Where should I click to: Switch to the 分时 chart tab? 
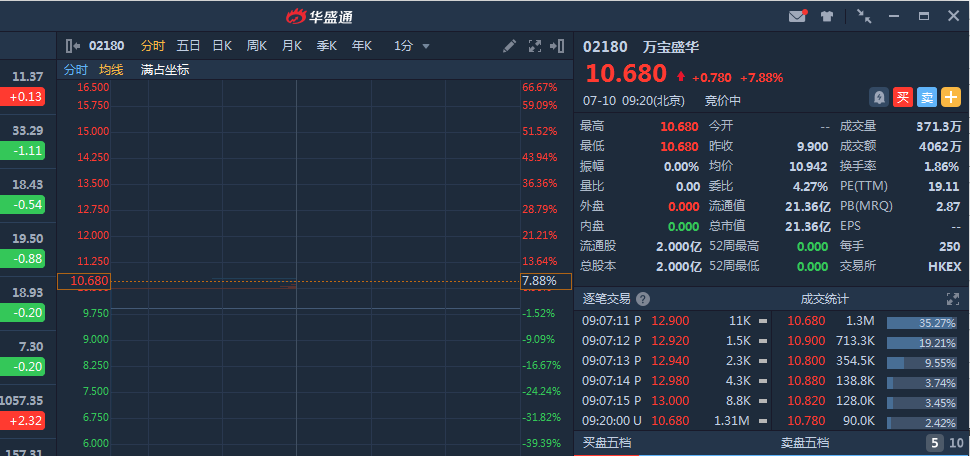[153, 46]
